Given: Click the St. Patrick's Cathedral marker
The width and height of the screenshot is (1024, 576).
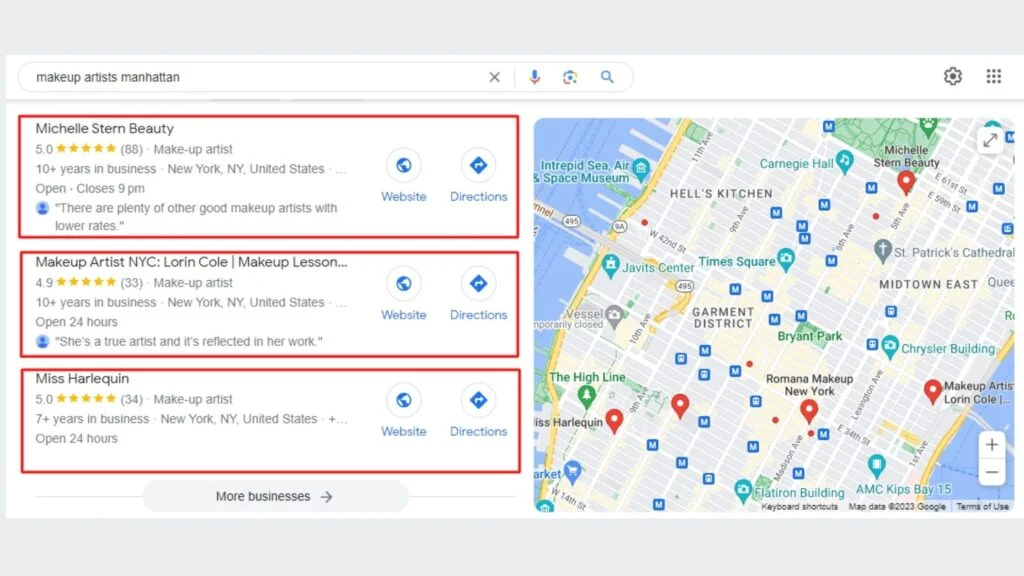Looking at the screenshot, I should pyautogui.click(x=882, y=249).
